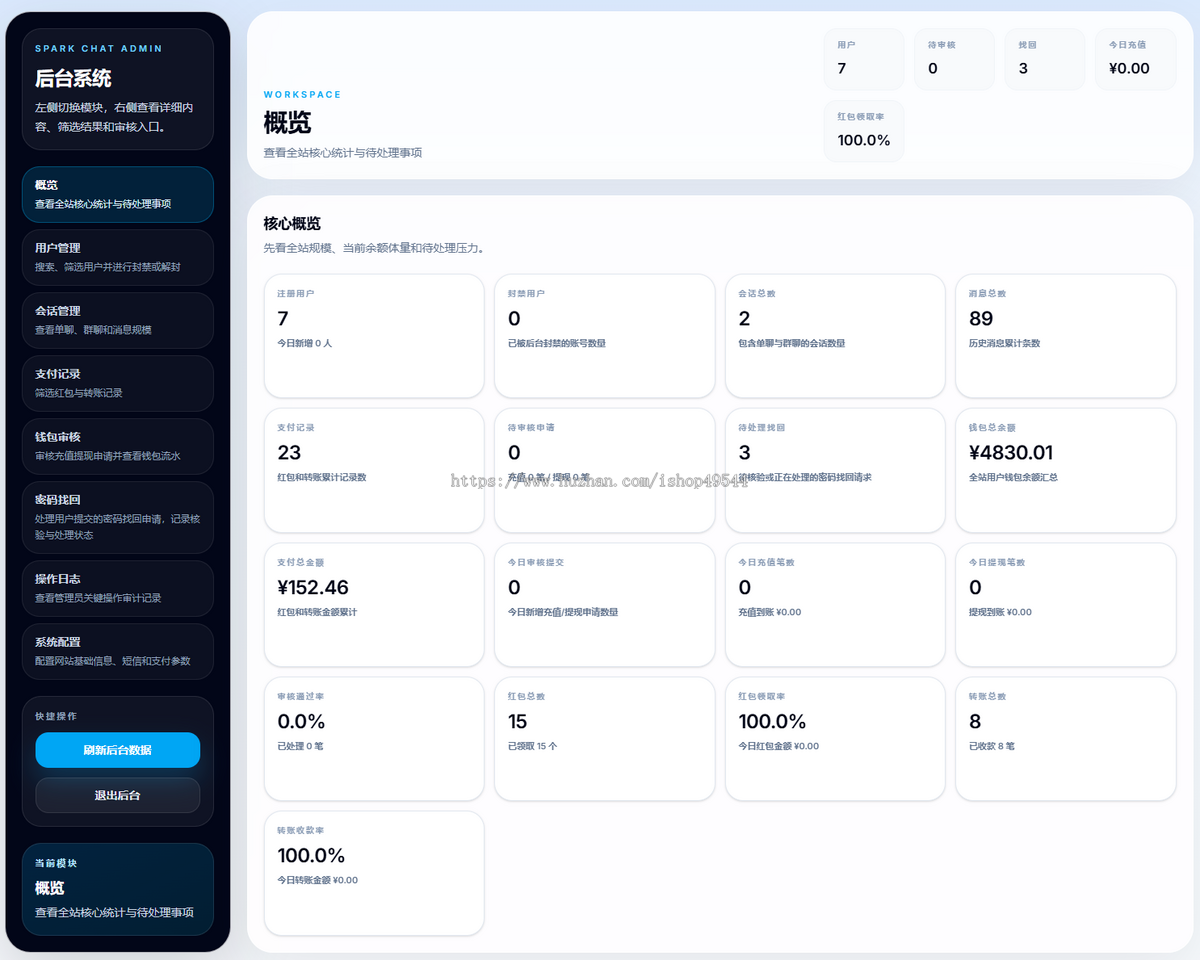This screenshot has width=1200, height=960.
Task: Open the 用户管理 sidebar module
Action: [x=117, y=257]
